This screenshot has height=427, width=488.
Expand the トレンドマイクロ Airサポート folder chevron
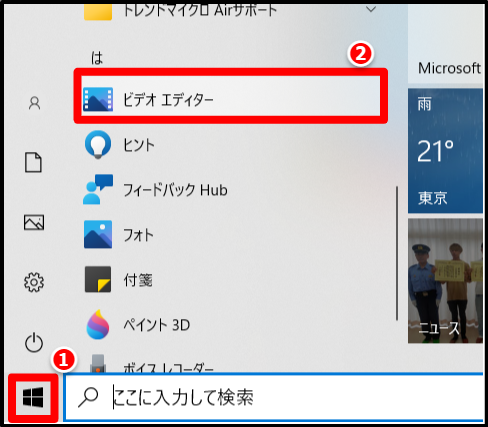[371, 9]
